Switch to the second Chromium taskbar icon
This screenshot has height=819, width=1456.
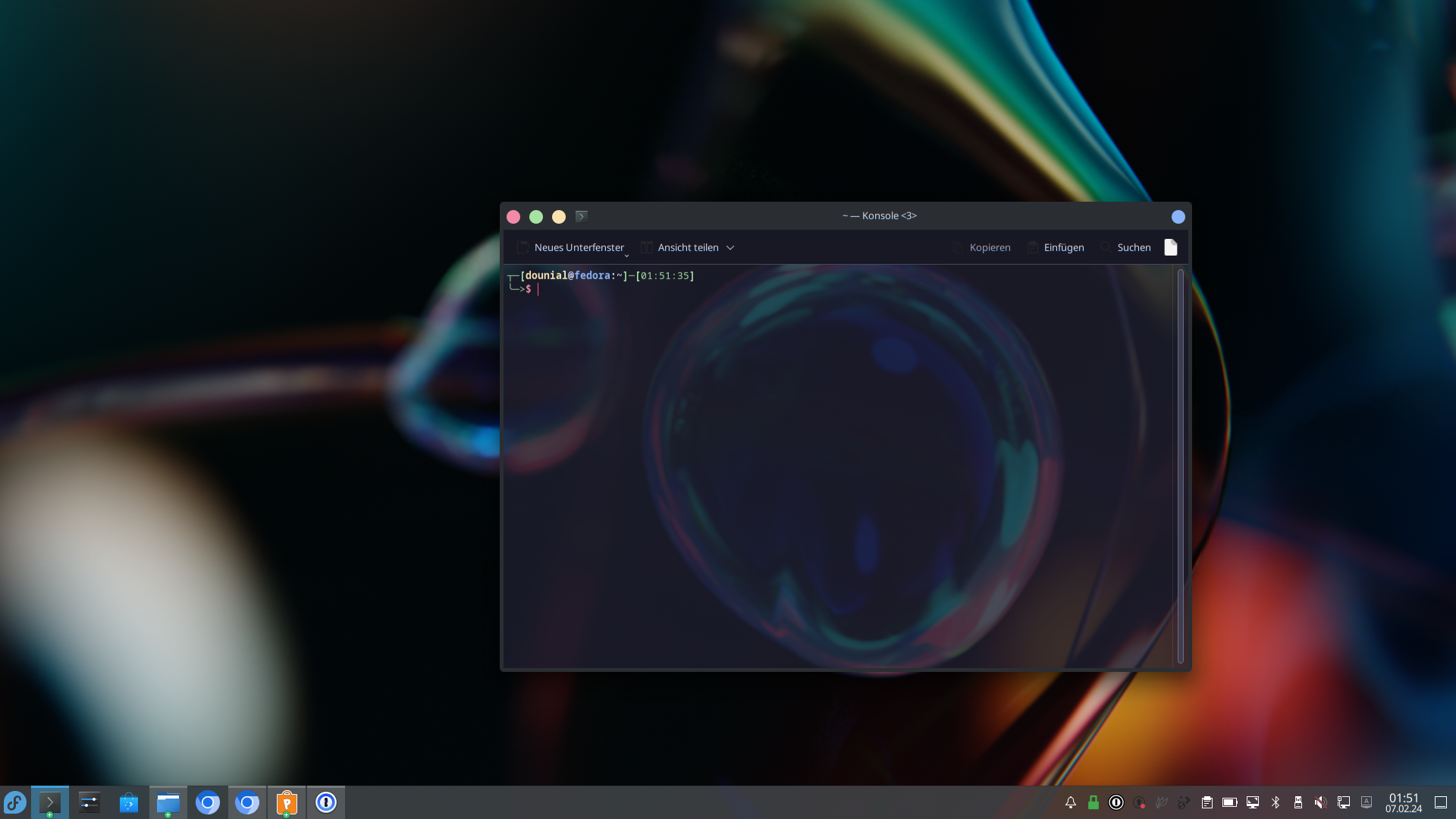pyautogui.click(x=247, y=802)
